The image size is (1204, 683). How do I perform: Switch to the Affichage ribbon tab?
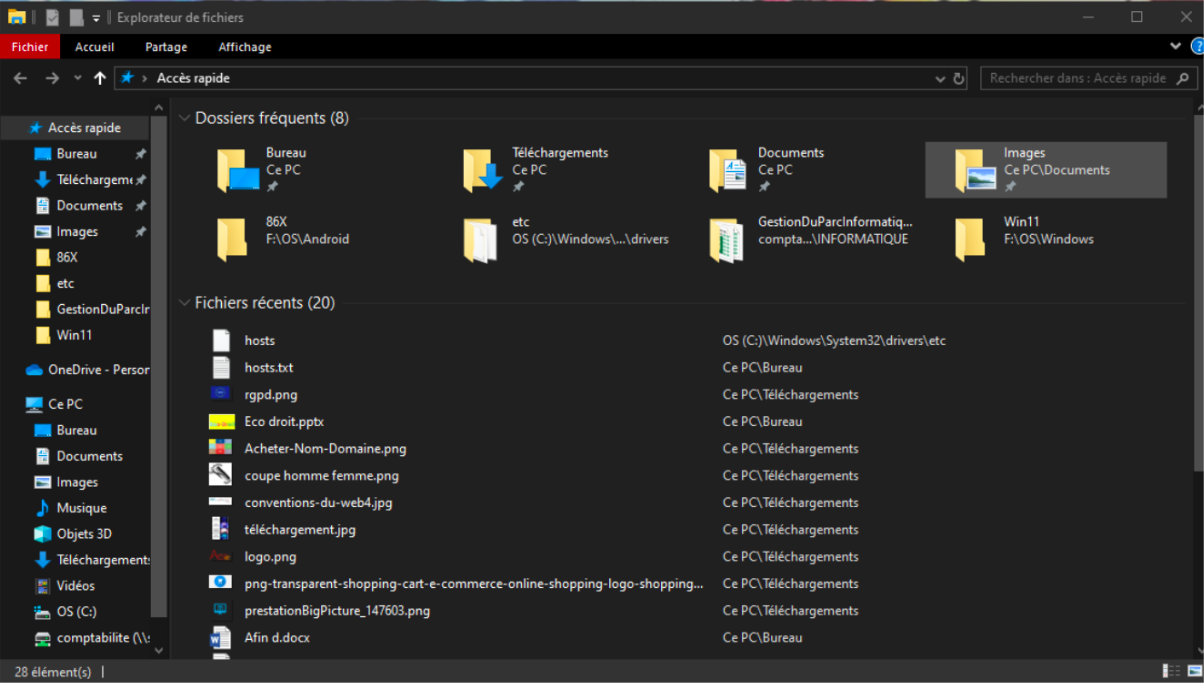click(x=245, y=47)
